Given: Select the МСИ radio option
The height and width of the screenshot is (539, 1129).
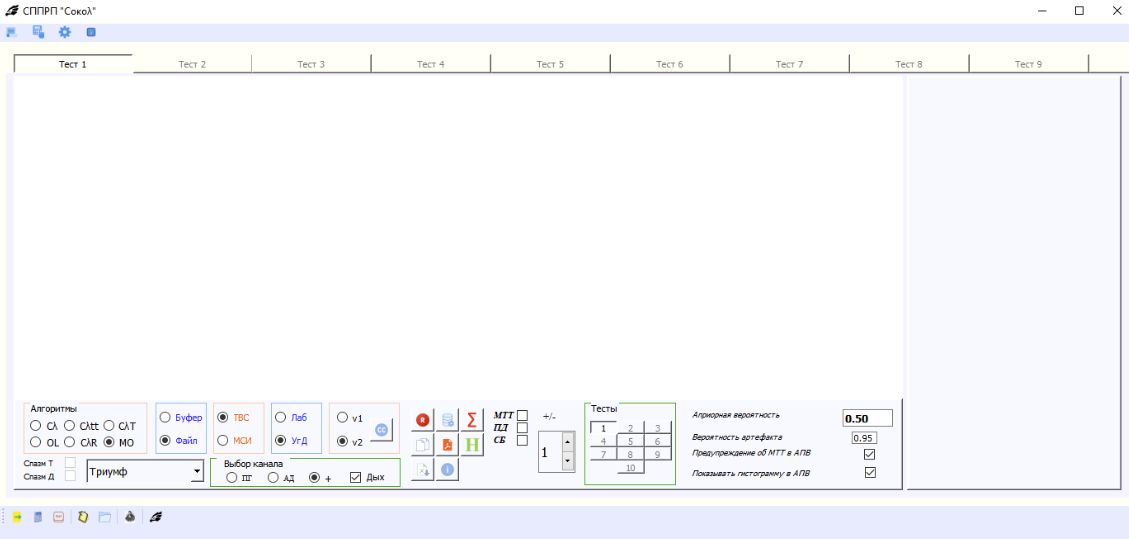Looking at the screenshot, I should point(223,440).
